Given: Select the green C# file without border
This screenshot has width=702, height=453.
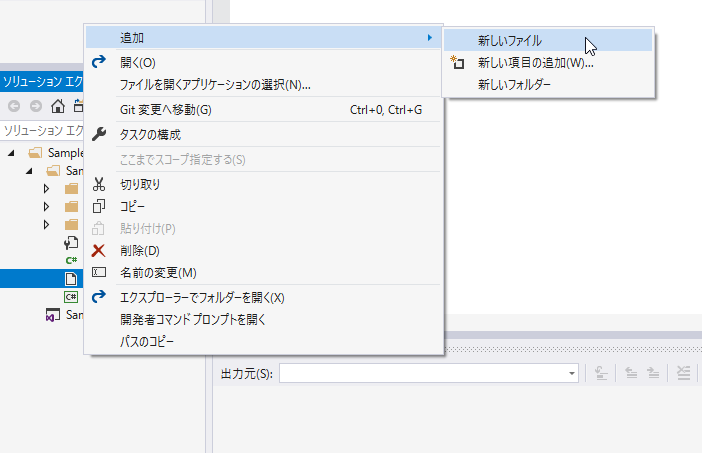Looking at the screenshot, I should click(x=71, y=260).
